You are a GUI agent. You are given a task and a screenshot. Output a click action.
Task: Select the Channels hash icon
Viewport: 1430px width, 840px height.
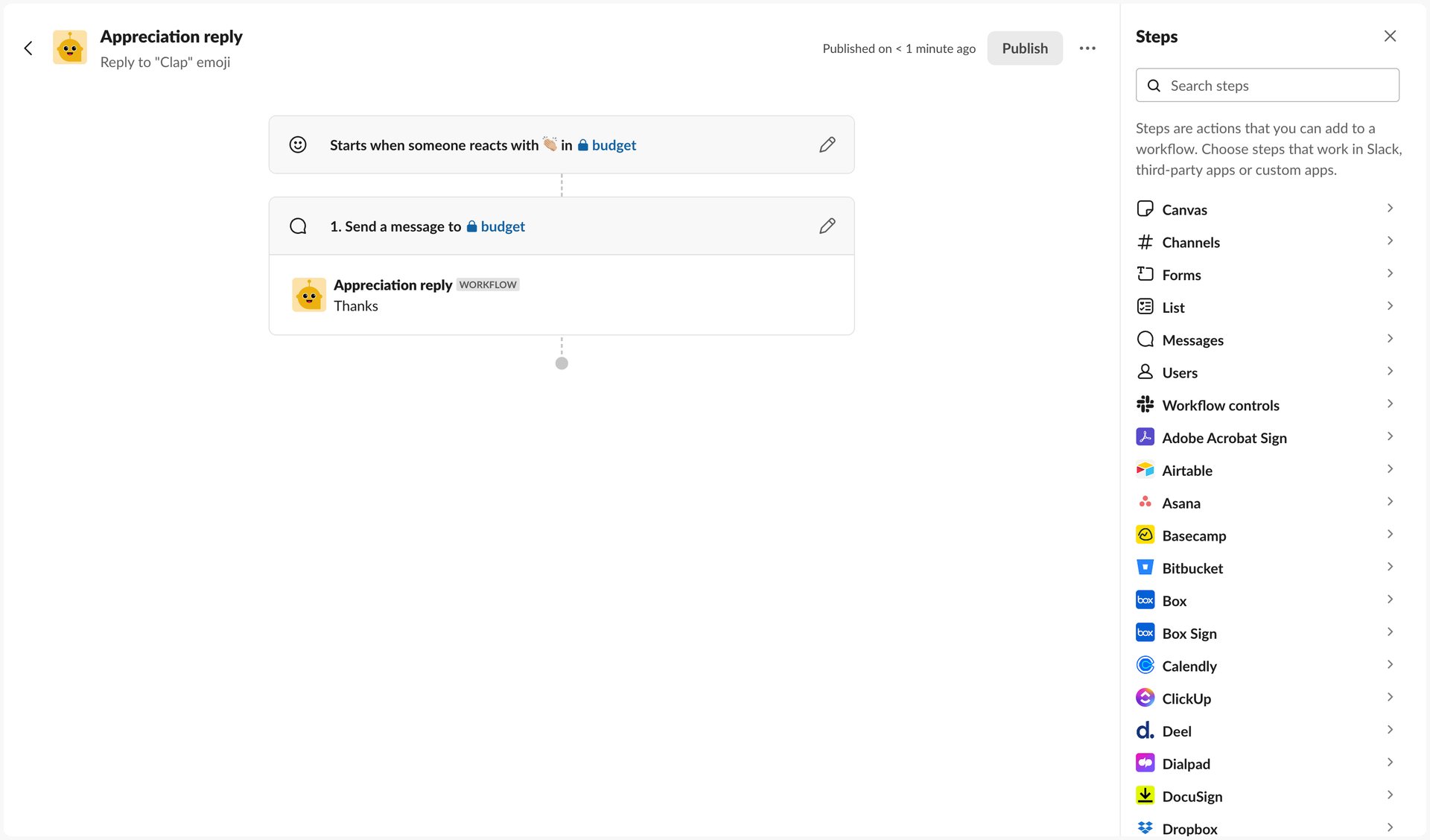[1145, 242]
